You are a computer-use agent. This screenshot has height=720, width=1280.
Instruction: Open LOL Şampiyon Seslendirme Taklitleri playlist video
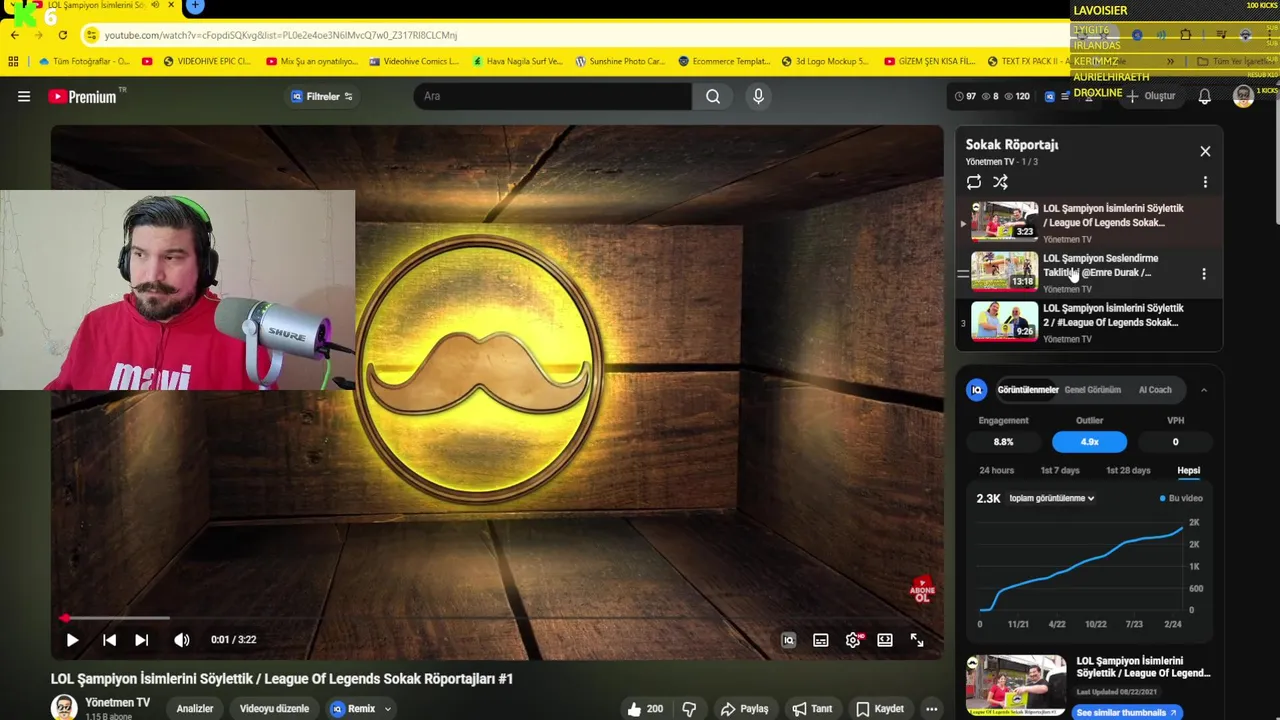click(1100, 265)
